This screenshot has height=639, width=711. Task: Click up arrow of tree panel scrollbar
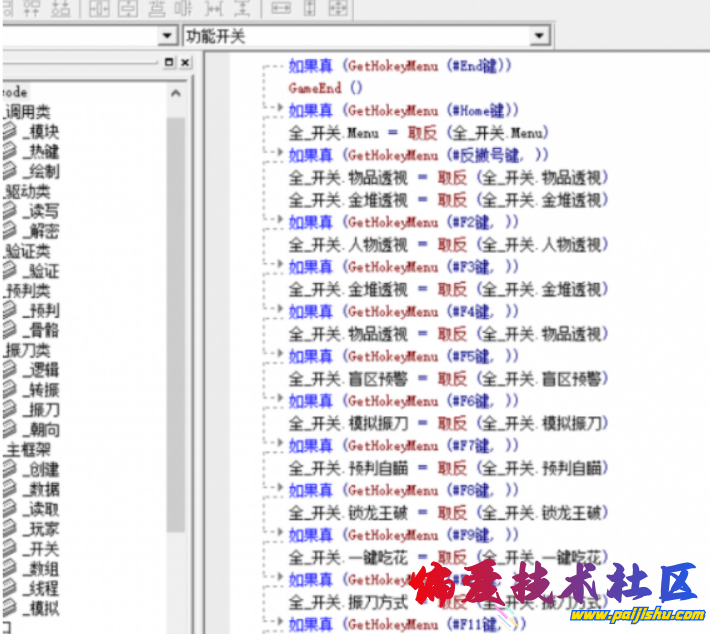click(x=176, y=93)
